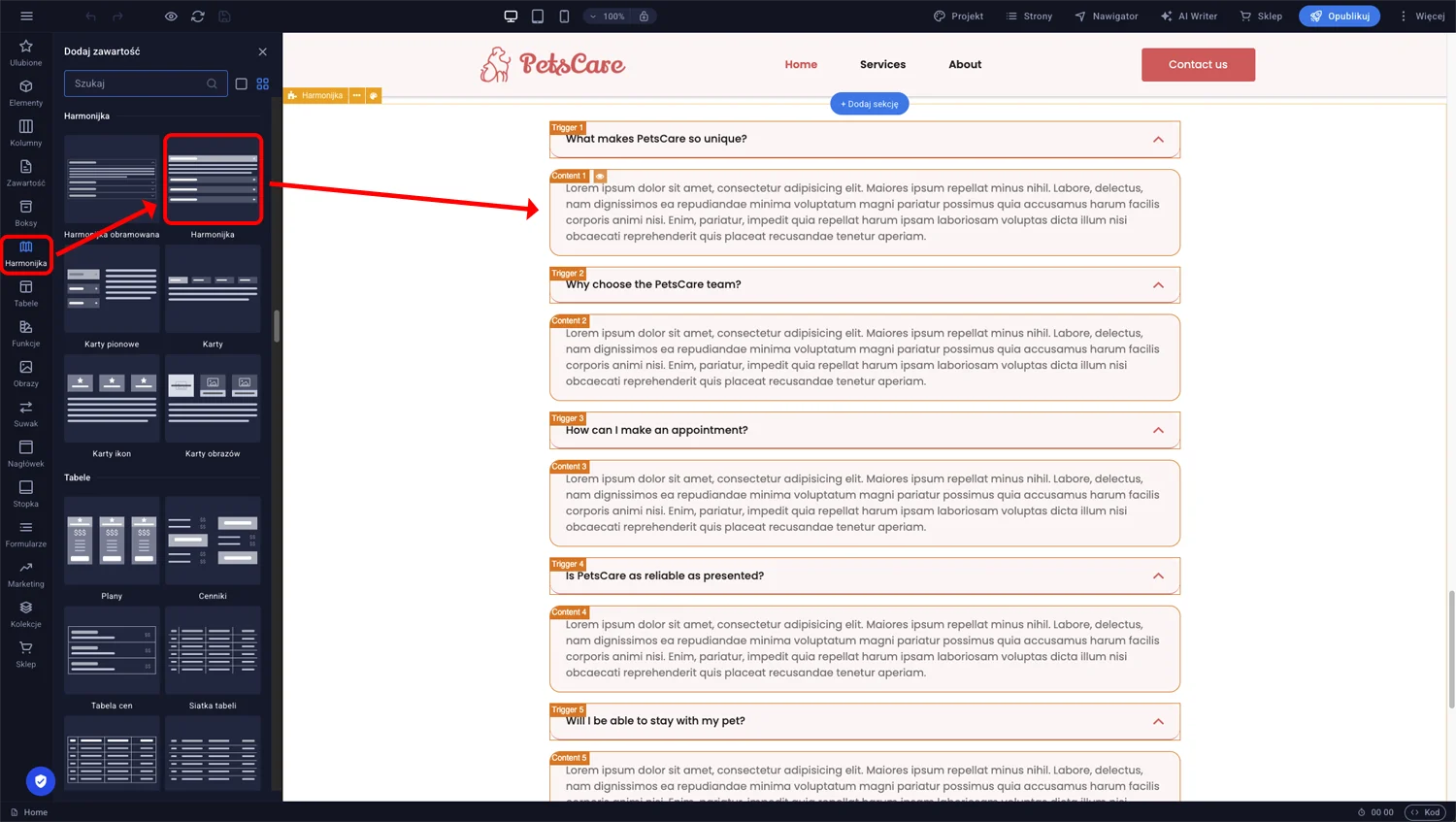This screenshot has height=822, width=1456.
Task: Open the Marketing section in sidebar
Action: [x=25, y=575]
